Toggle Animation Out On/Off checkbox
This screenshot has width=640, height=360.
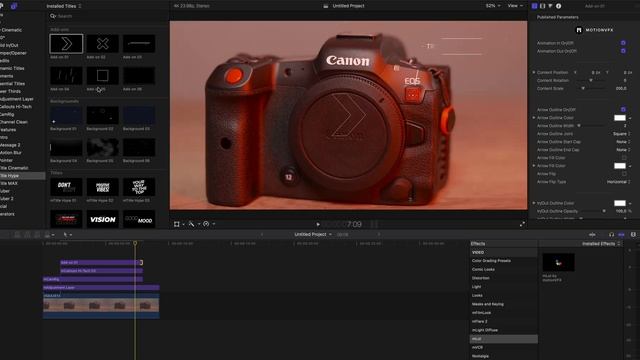pyautogui.click(x=623, y=51)
